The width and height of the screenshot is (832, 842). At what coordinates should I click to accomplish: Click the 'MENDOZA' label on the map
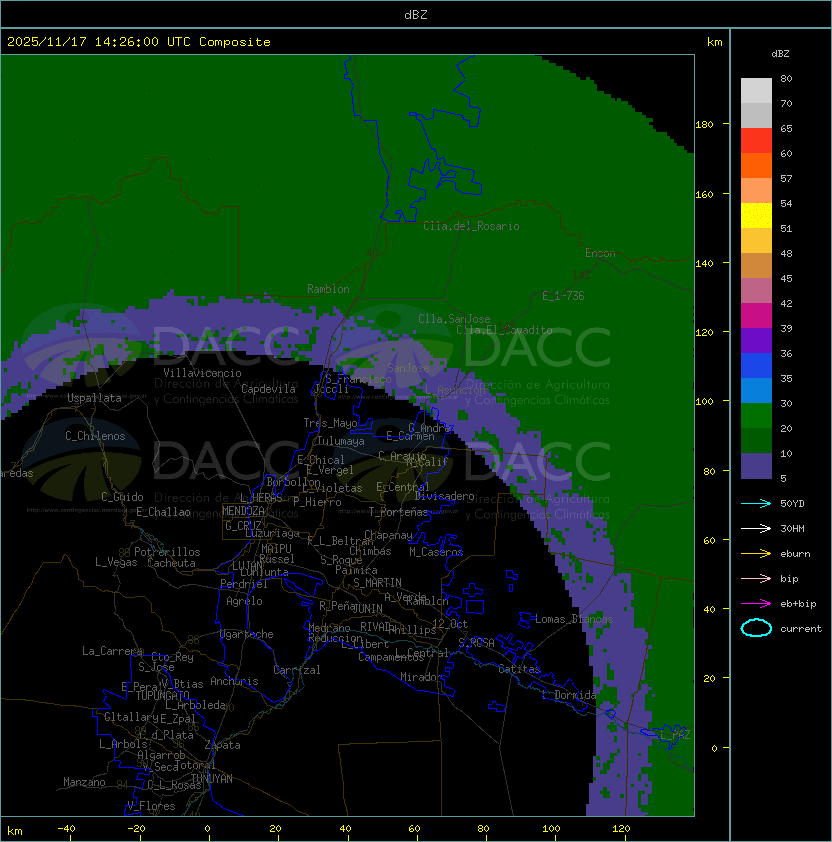[243, 511]
